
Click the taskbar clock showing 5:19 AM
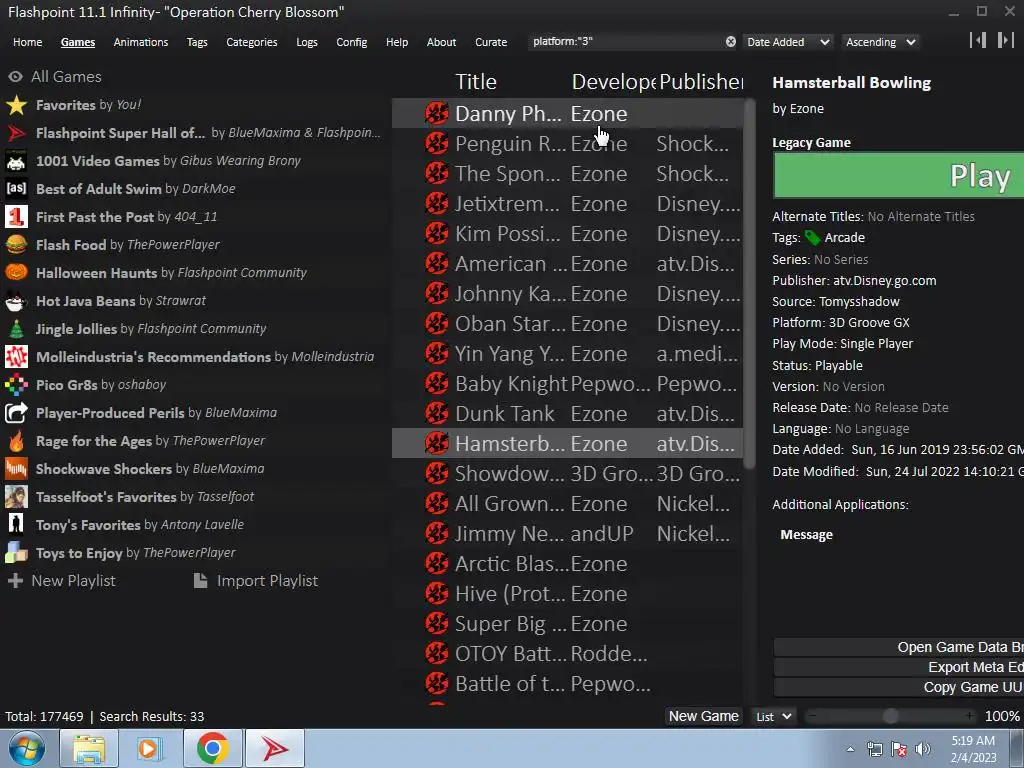(x=973, y=749)
